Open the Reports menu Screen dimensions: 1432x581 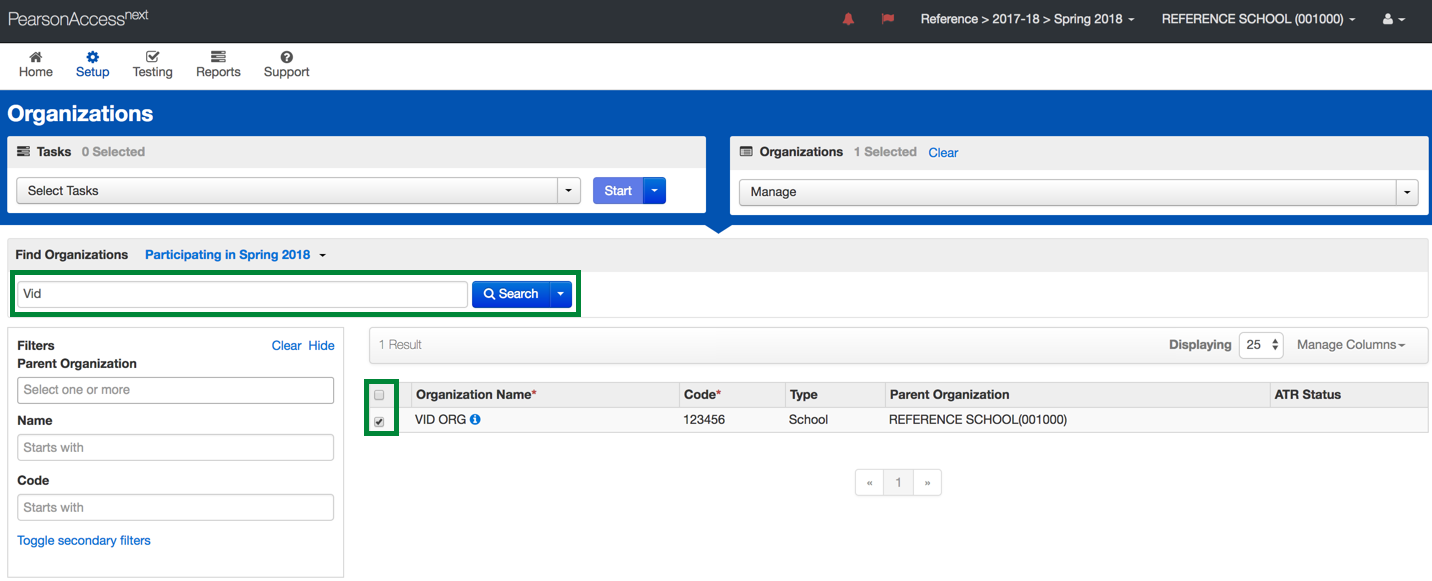pos(218,65)
